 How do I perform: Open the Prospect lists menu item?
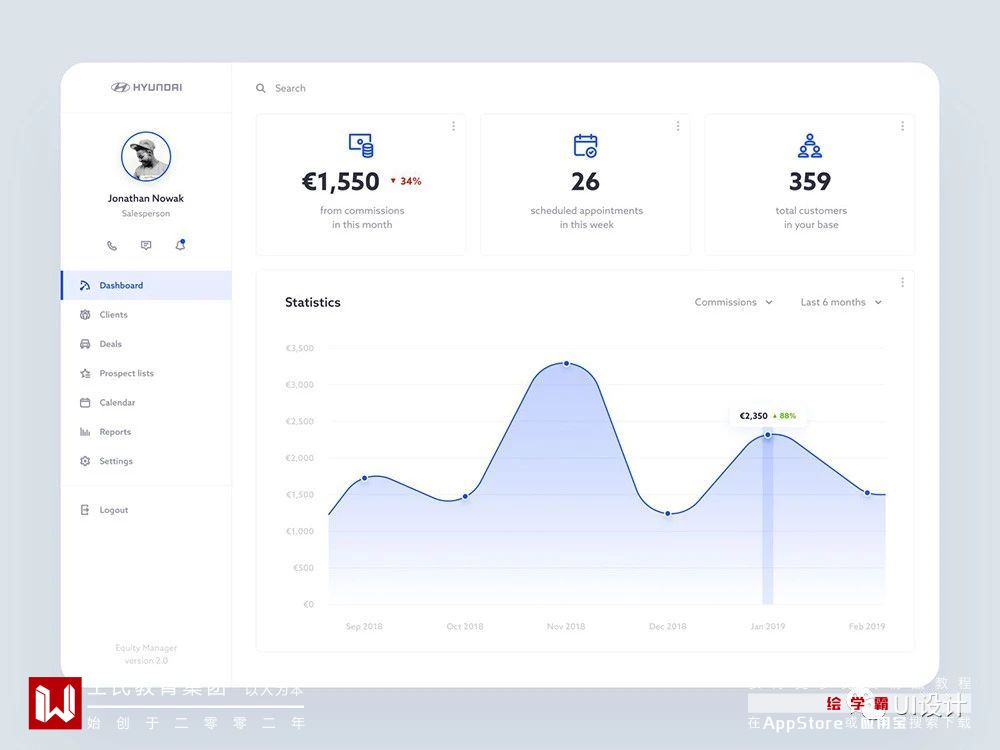(x=147, y=373)
